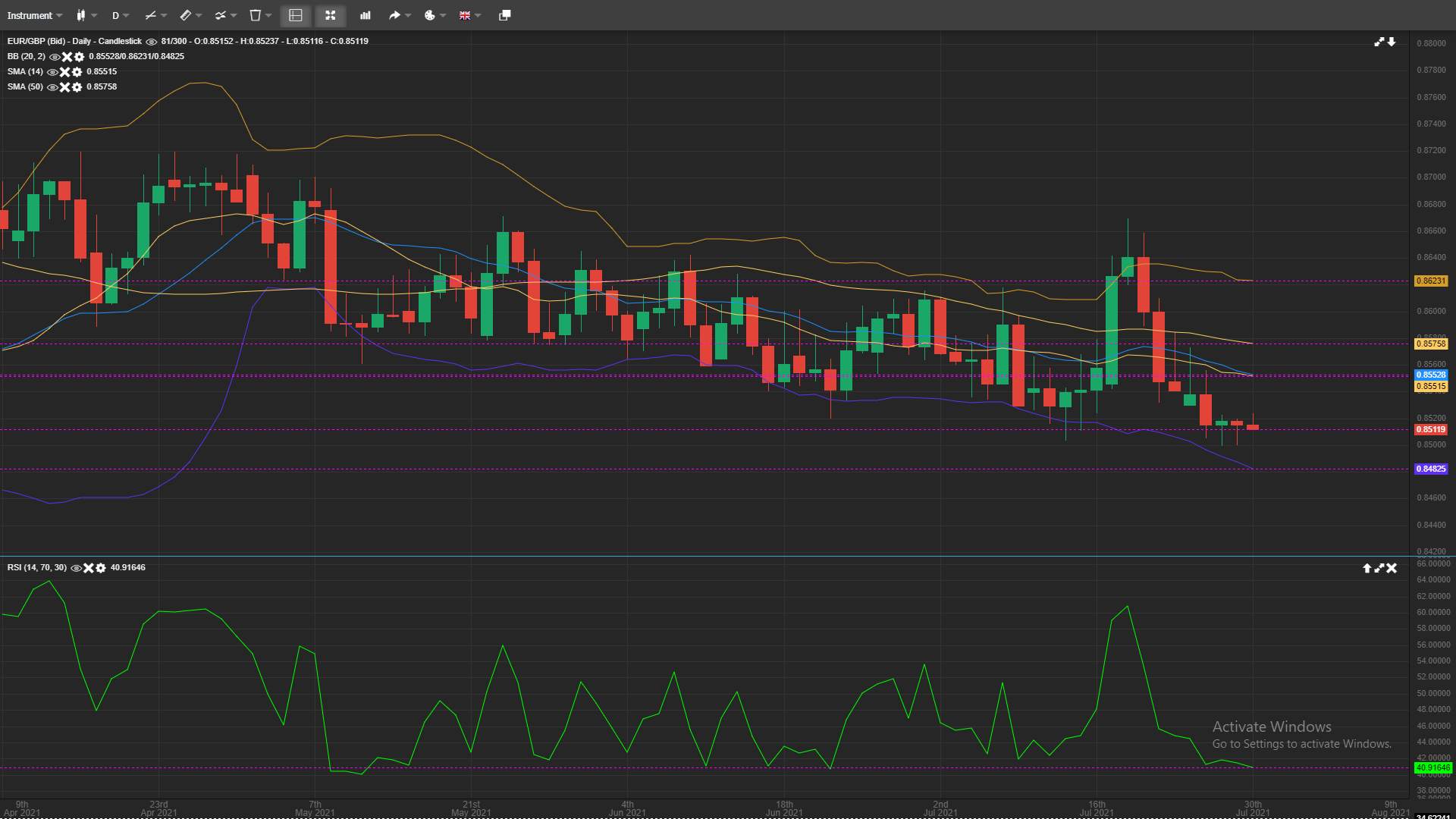The height and width of the screenshot is (819, 1456).
Task: Click the 16th Jul 2021 date label
Action: [x=1097, y=808]
